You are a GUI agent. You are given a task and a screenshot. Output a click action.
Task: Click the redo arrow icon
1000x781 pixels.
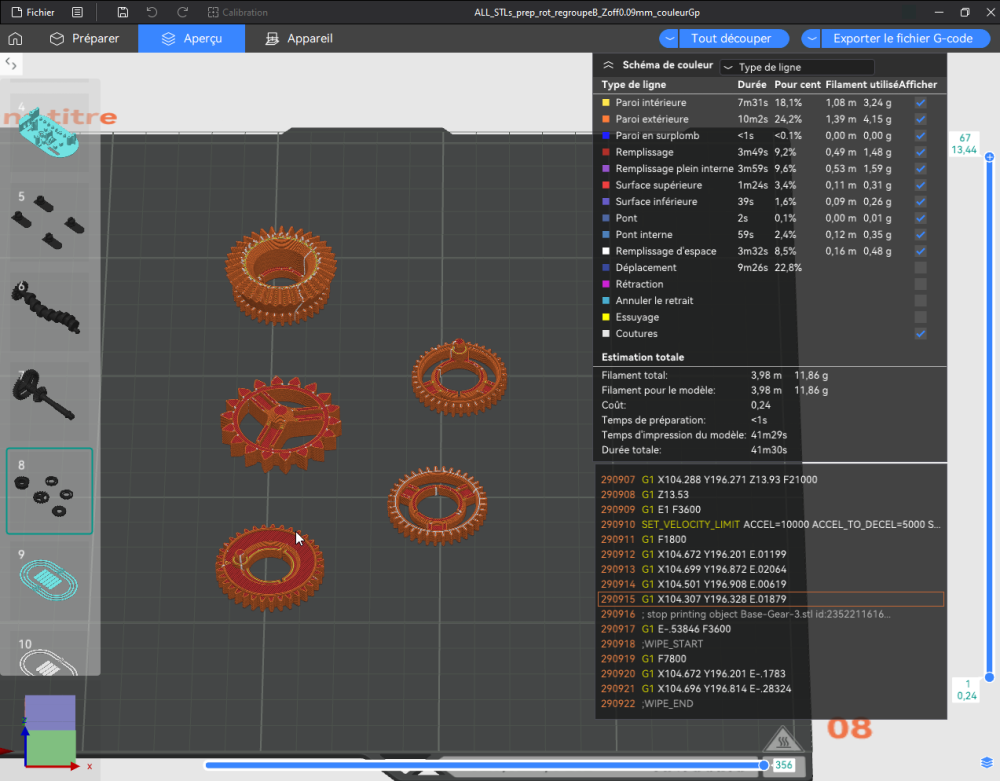tap(182, 12)
